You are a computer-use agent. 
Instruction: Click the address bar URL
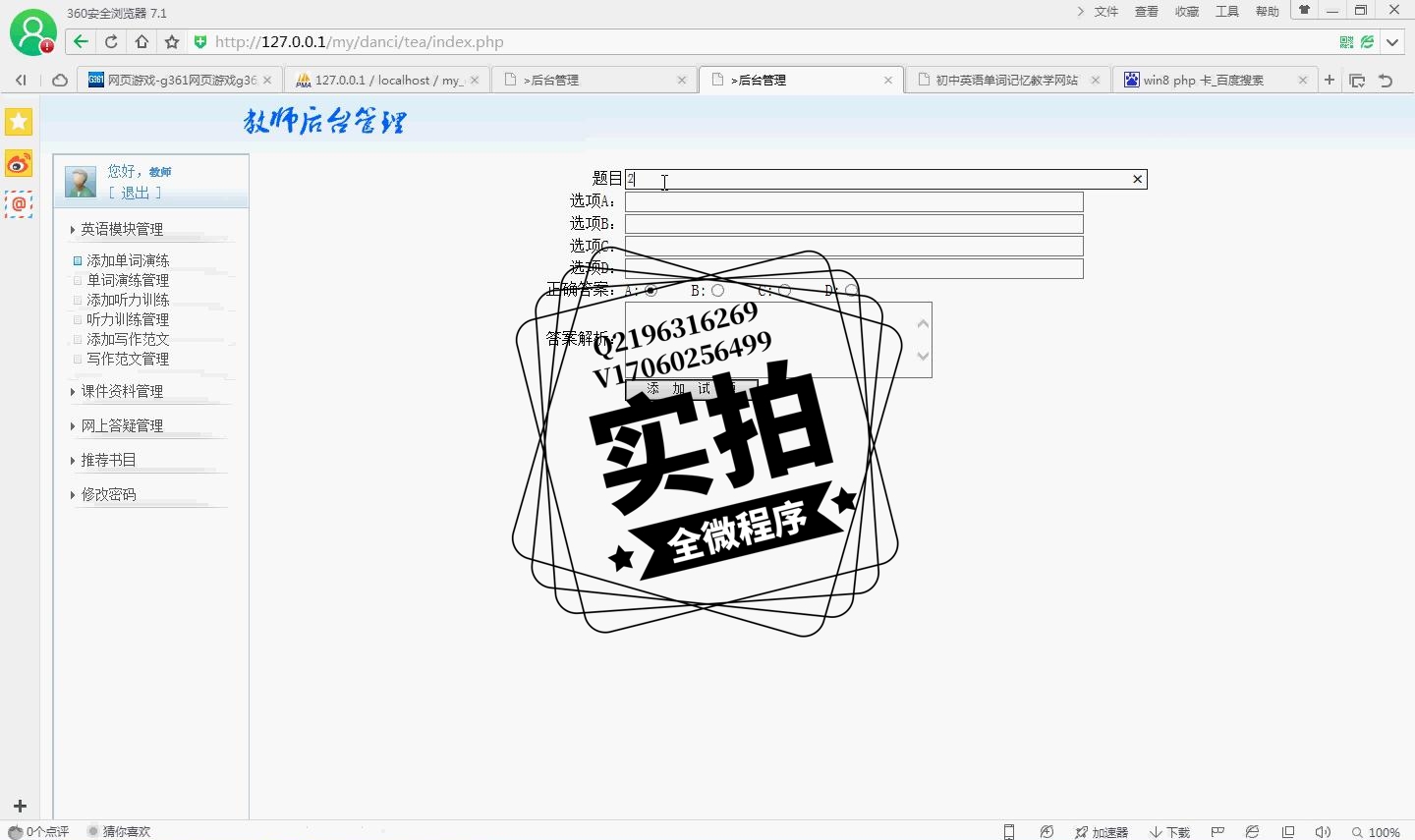coord(360,42)
